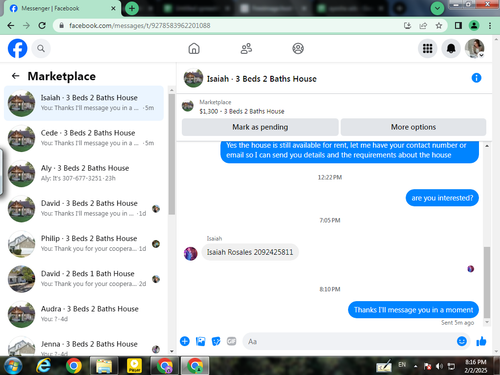Click Isaiah's avatar next to his message
The width and height of the screenshot is (500, 375).
click(191, 253)
